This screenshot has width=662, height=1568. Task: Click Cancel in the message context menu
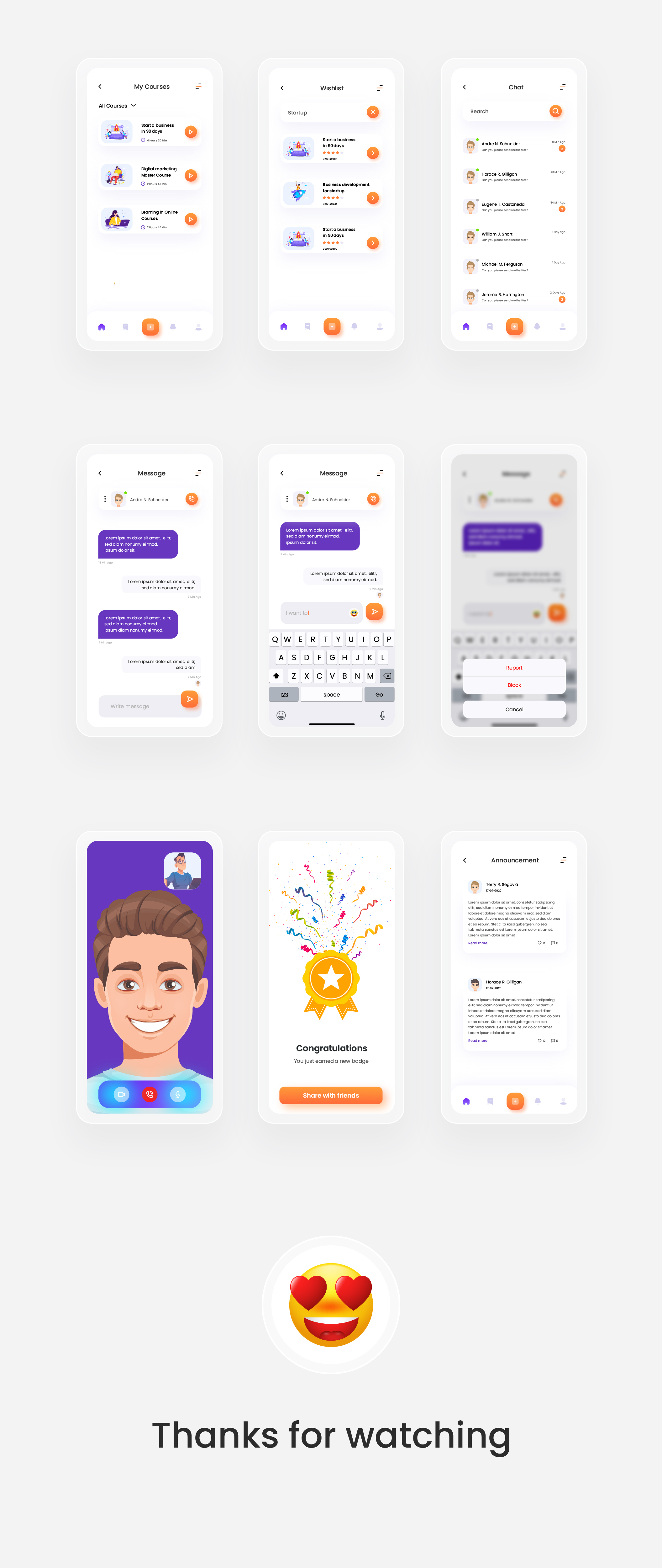(x=514, y=709)
